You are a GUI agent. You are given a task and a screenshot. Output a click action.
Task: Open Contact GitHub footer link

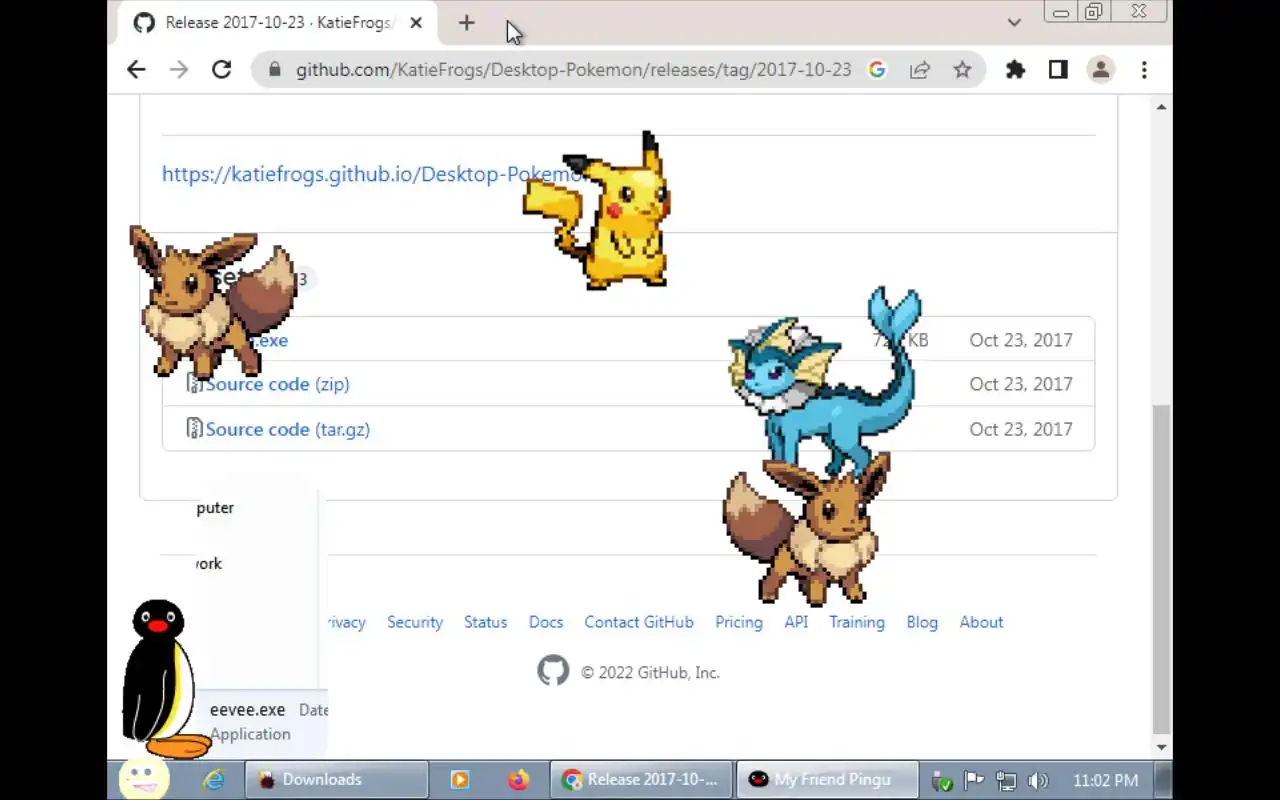point(639,622)
